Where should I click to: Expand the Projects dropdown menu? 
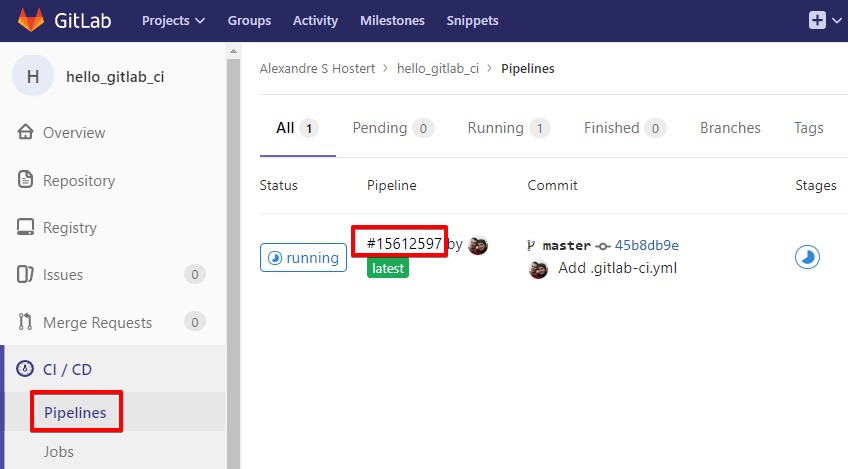pos(173,20)
